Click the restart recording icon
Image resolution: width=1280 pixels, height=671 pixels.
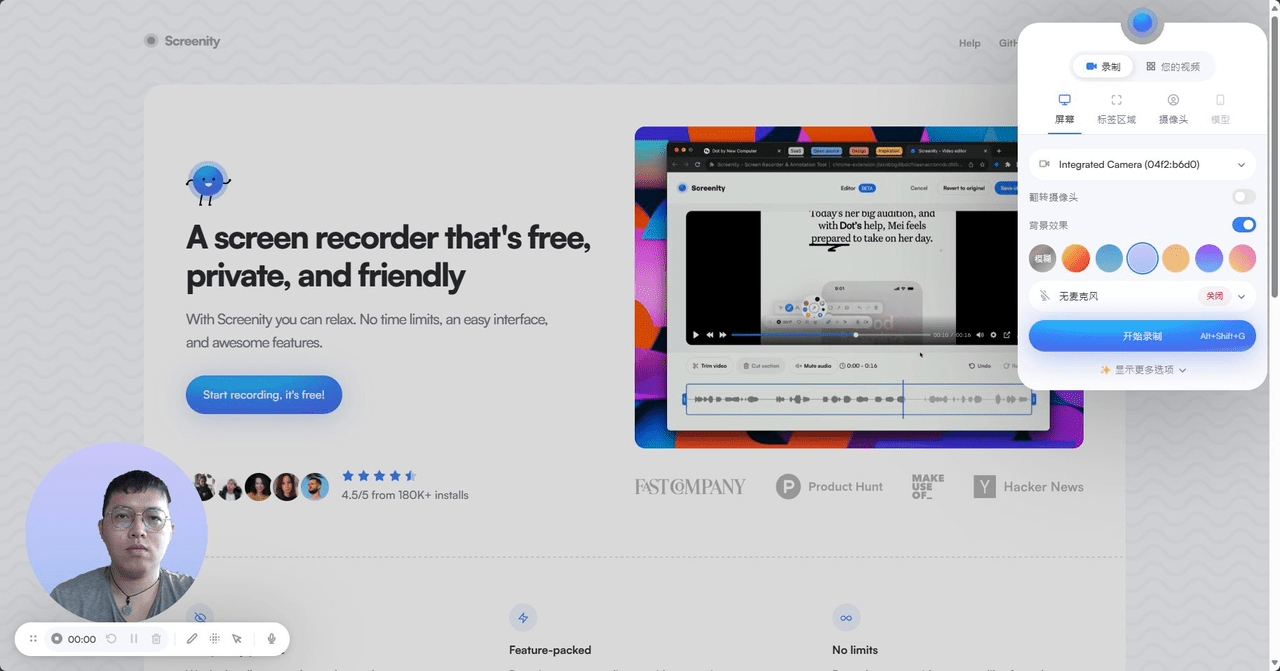click(x=111, y=639)
